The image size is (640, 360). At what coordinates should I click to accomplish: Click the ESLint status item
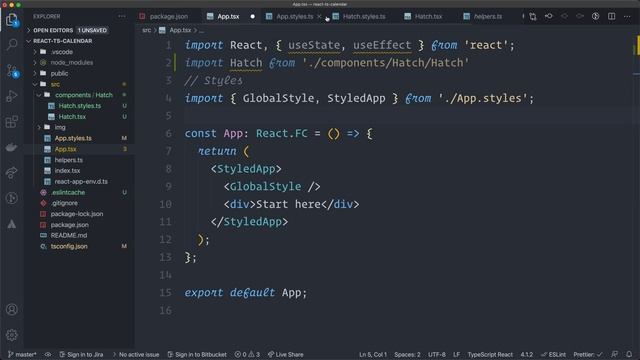coord(553,355)
